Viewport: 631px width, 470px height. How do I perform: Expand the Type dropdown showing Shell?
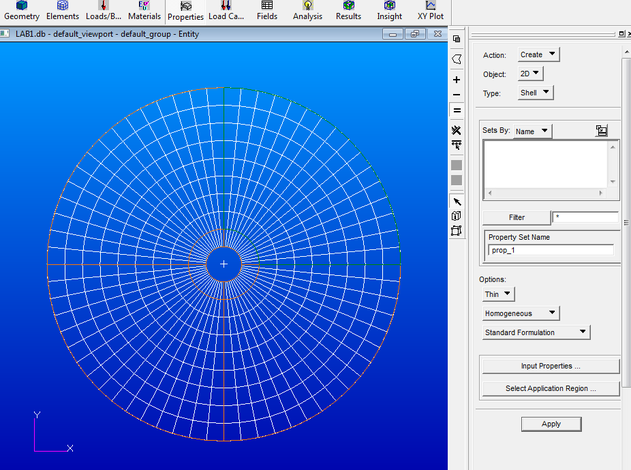point(536,93)
